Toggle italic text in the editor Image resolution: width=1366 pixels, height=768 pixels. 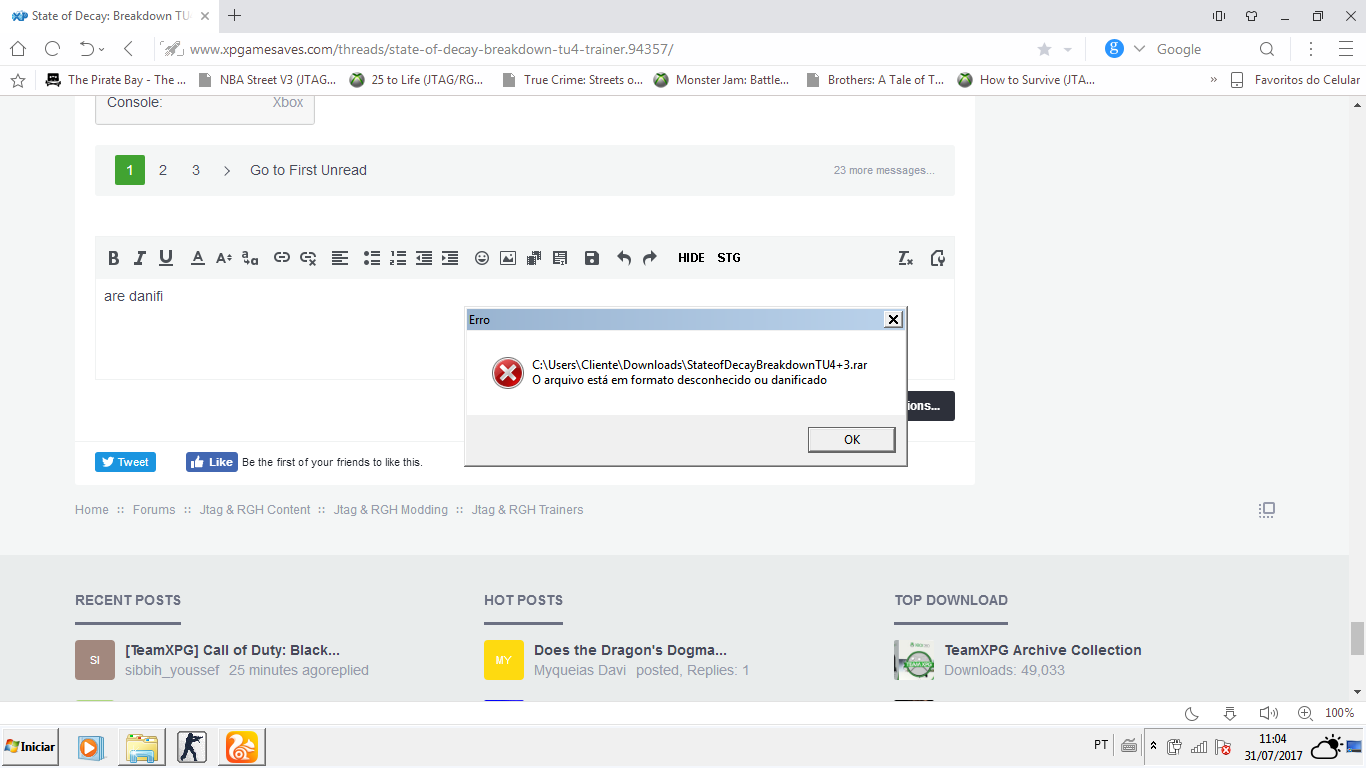coord(140,258)
